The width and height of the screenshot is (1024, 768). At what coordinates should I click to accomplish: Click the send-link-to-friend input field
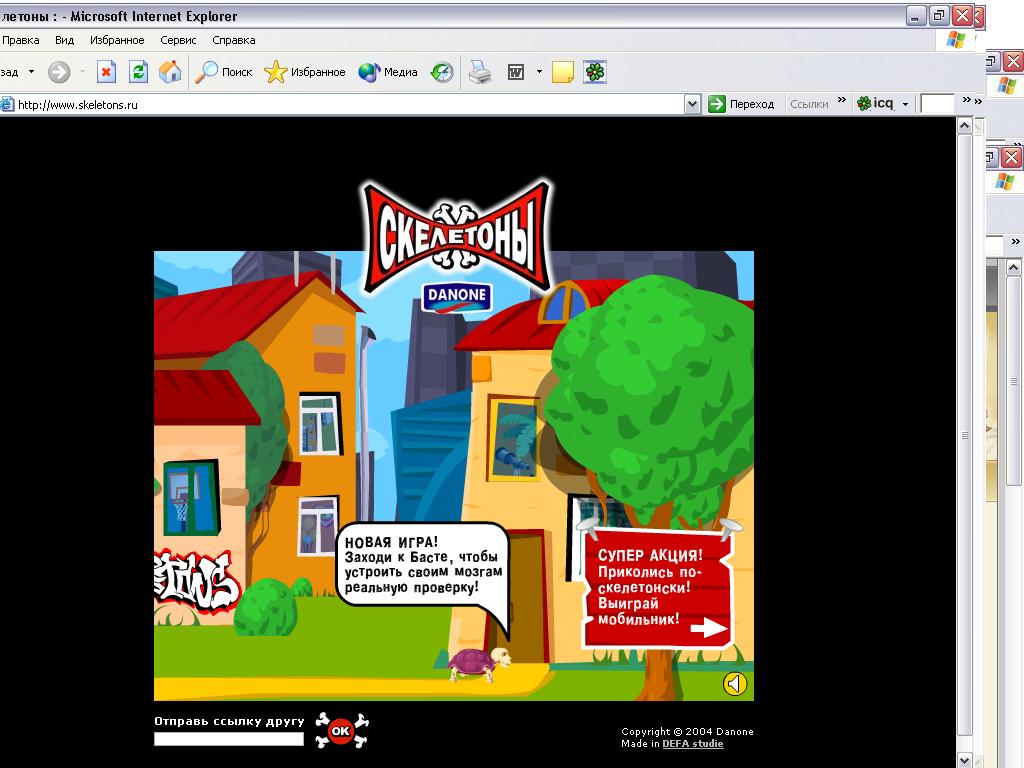pos(228,739)
